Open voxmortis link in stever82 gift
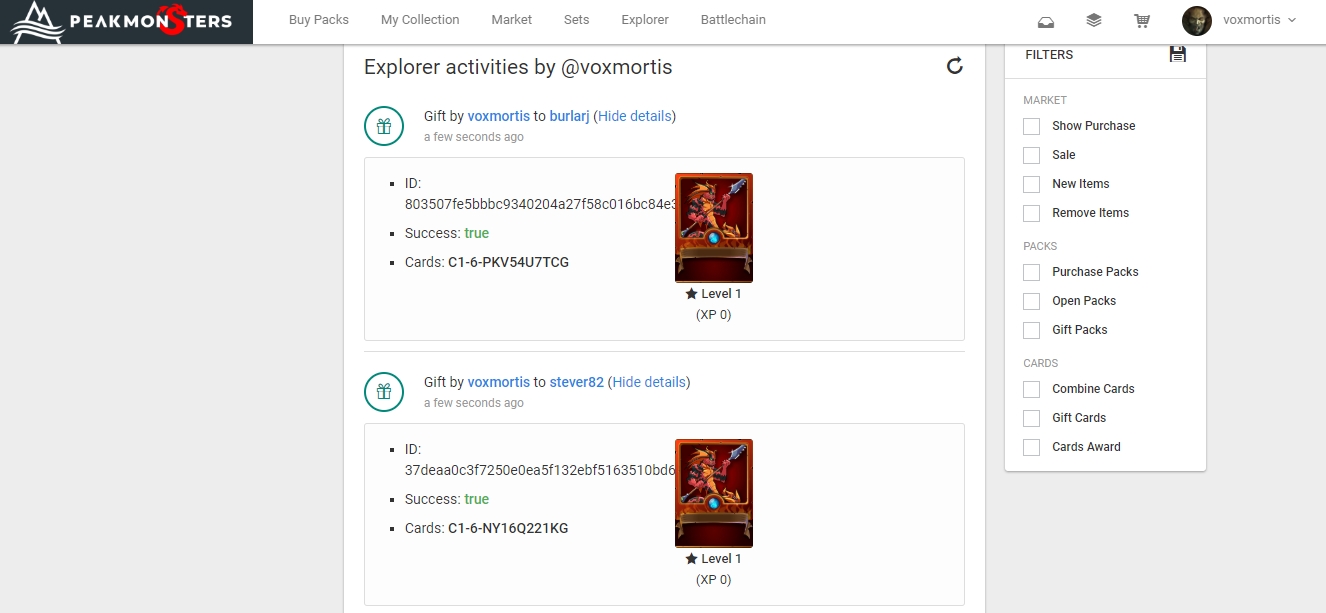 [499, 382]
